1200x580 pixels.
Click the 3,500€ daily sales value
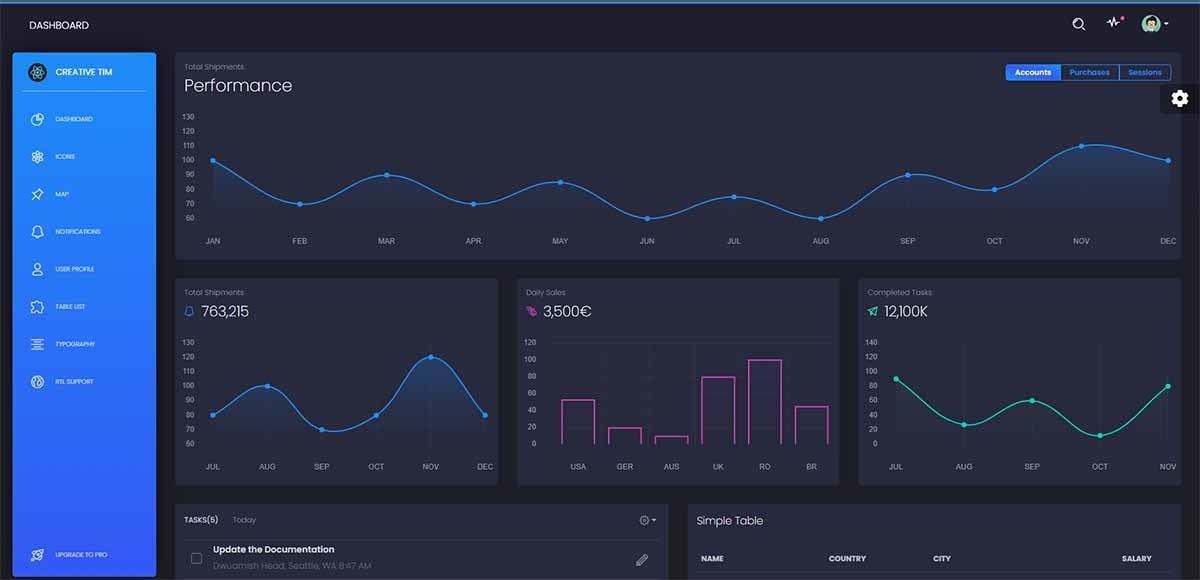567,312
